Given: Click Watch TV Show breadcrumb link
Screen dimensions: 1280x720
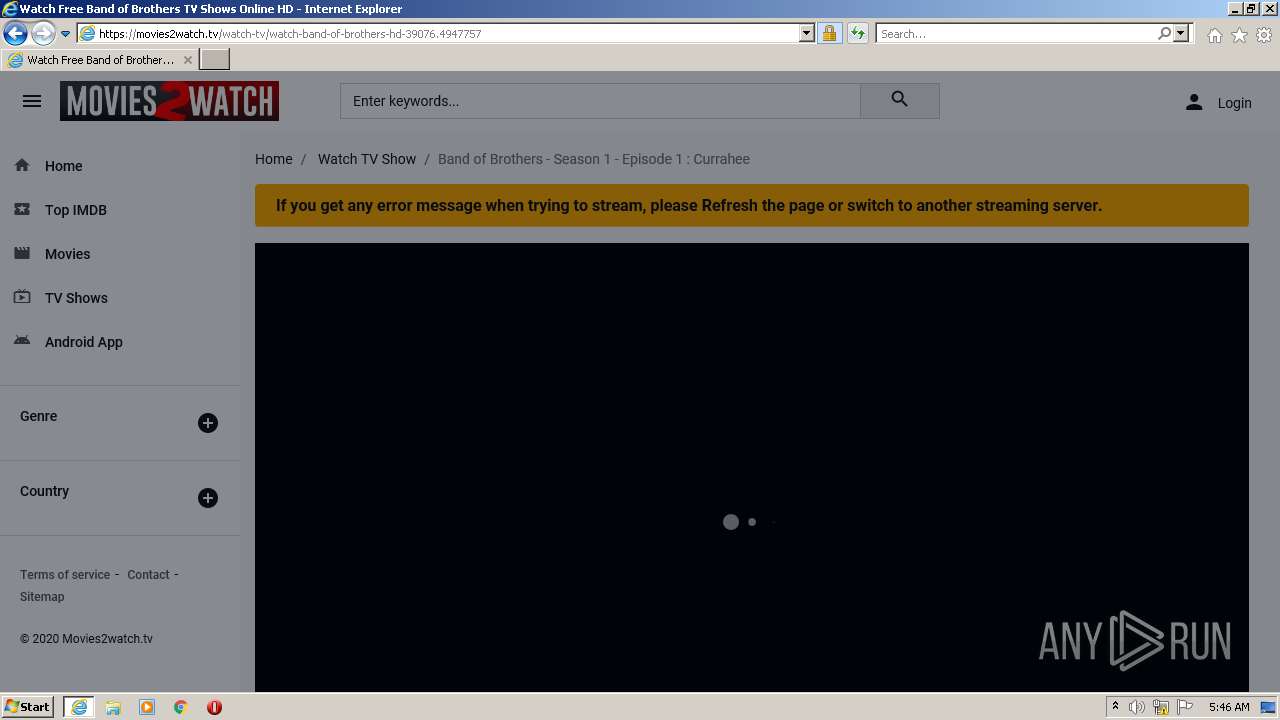Looking at the screenshot, I should tap(367, 159).
